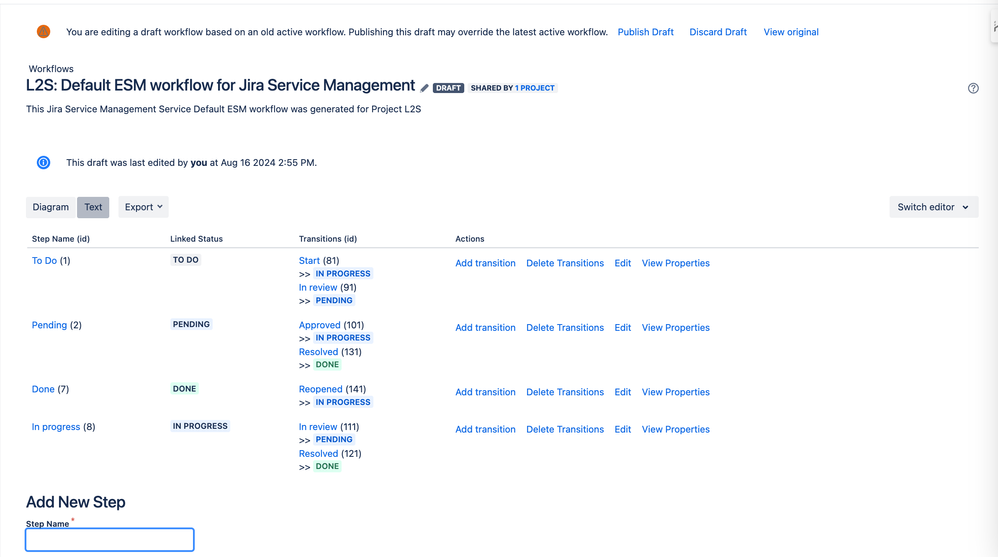Open the Export dropdown
Viewport: 998px width, 557px height.
[143, 207]
